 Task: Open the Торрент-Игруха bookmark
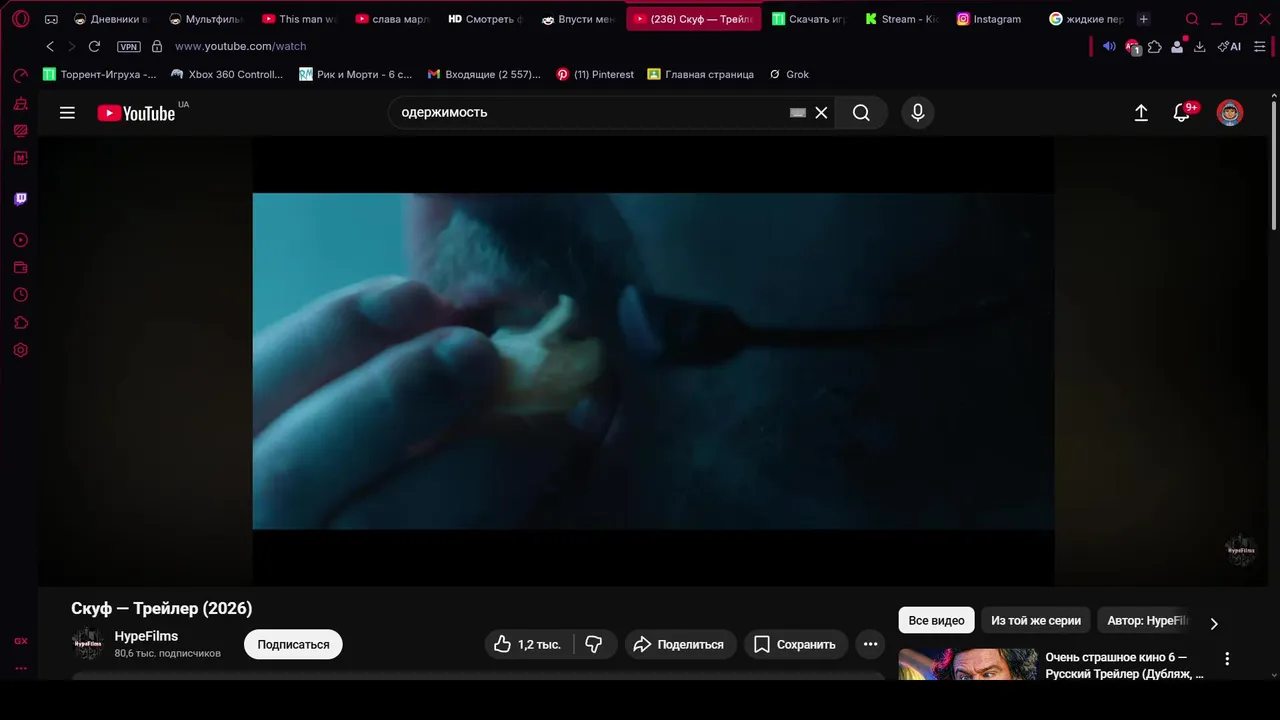100,74
